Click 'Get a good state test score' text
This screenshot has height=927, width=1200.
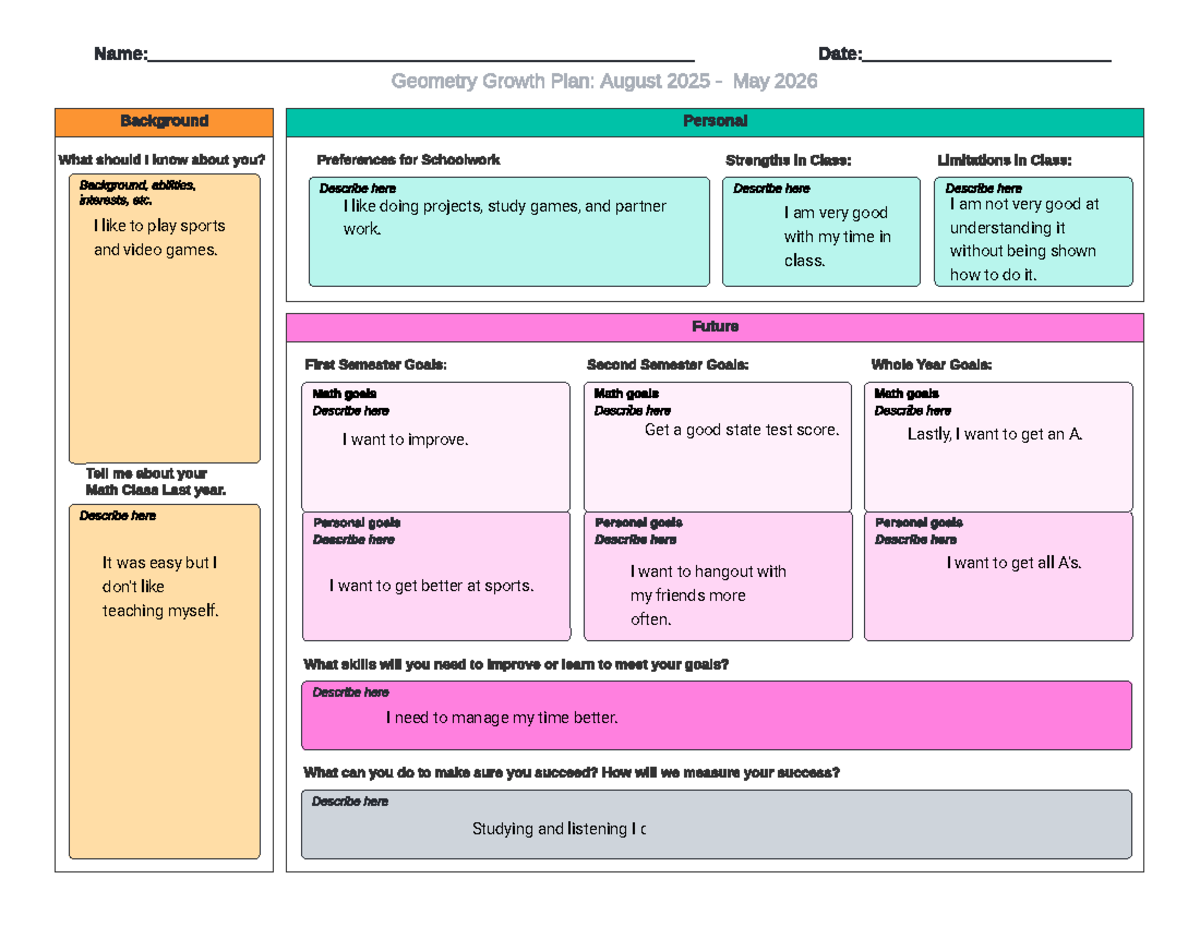pyautogui.click(x=742, y=430)
